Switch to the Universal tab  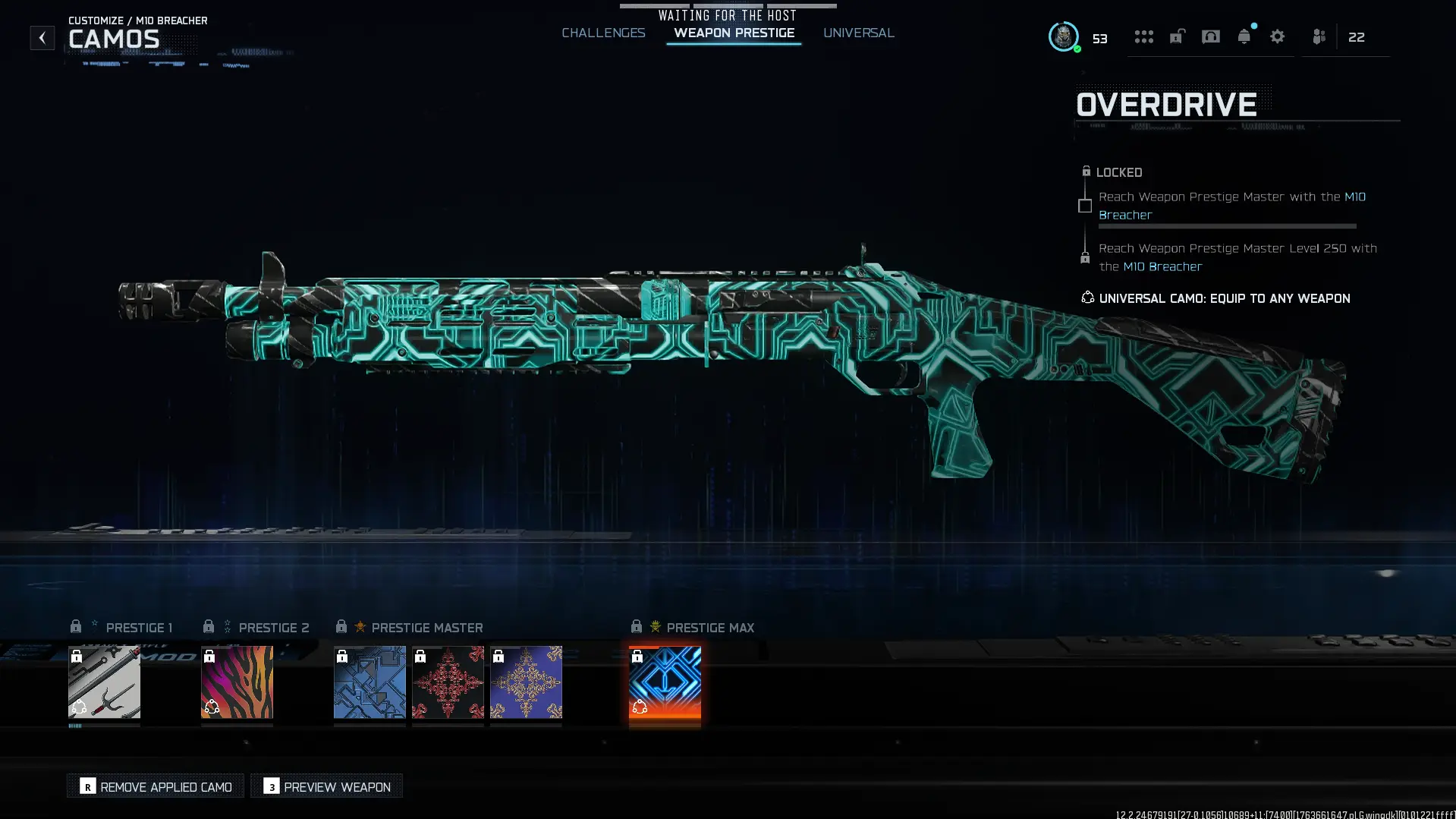pos(858,33)
